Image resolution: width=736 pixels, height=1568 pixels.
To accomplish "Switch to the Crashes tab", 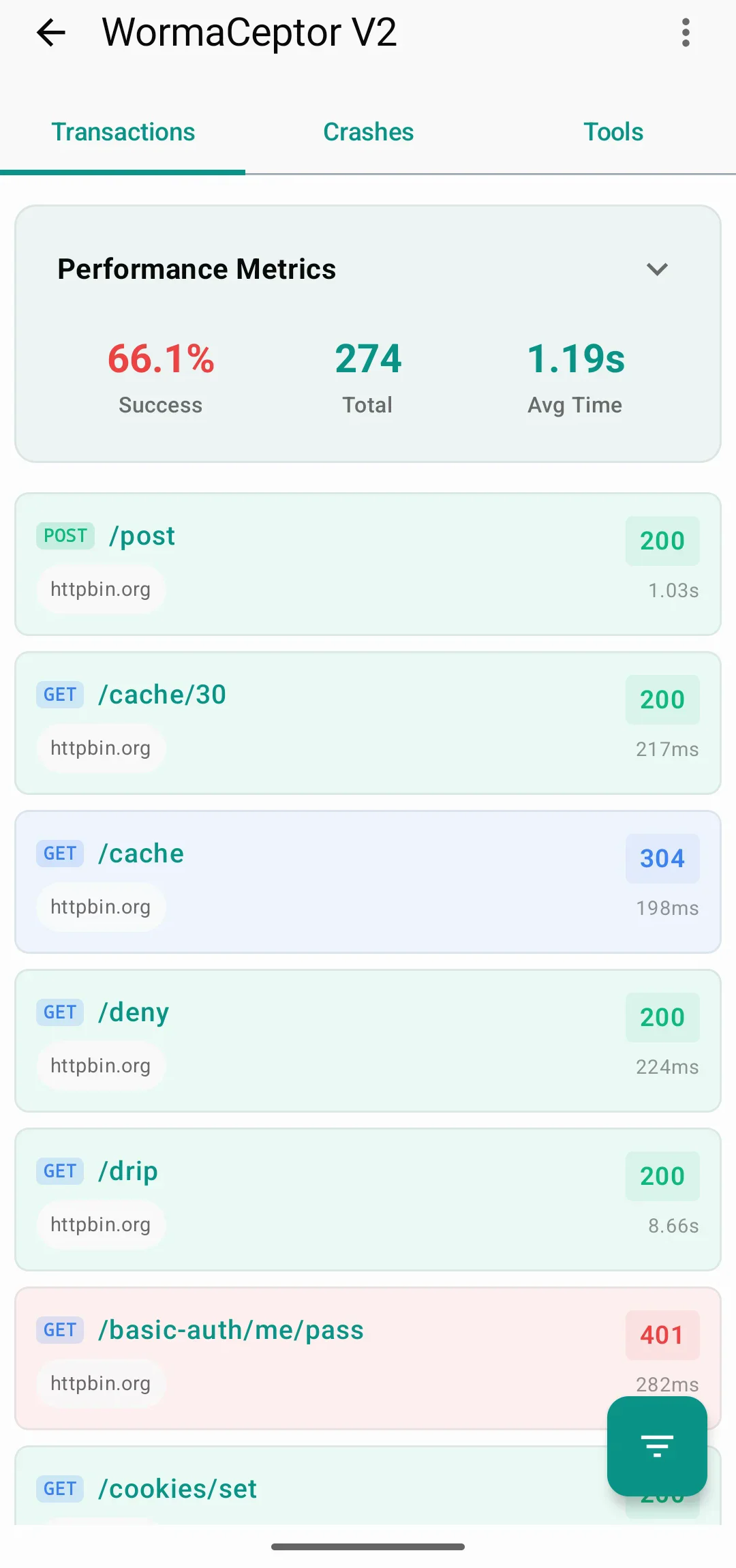I will tap(367, 132).
